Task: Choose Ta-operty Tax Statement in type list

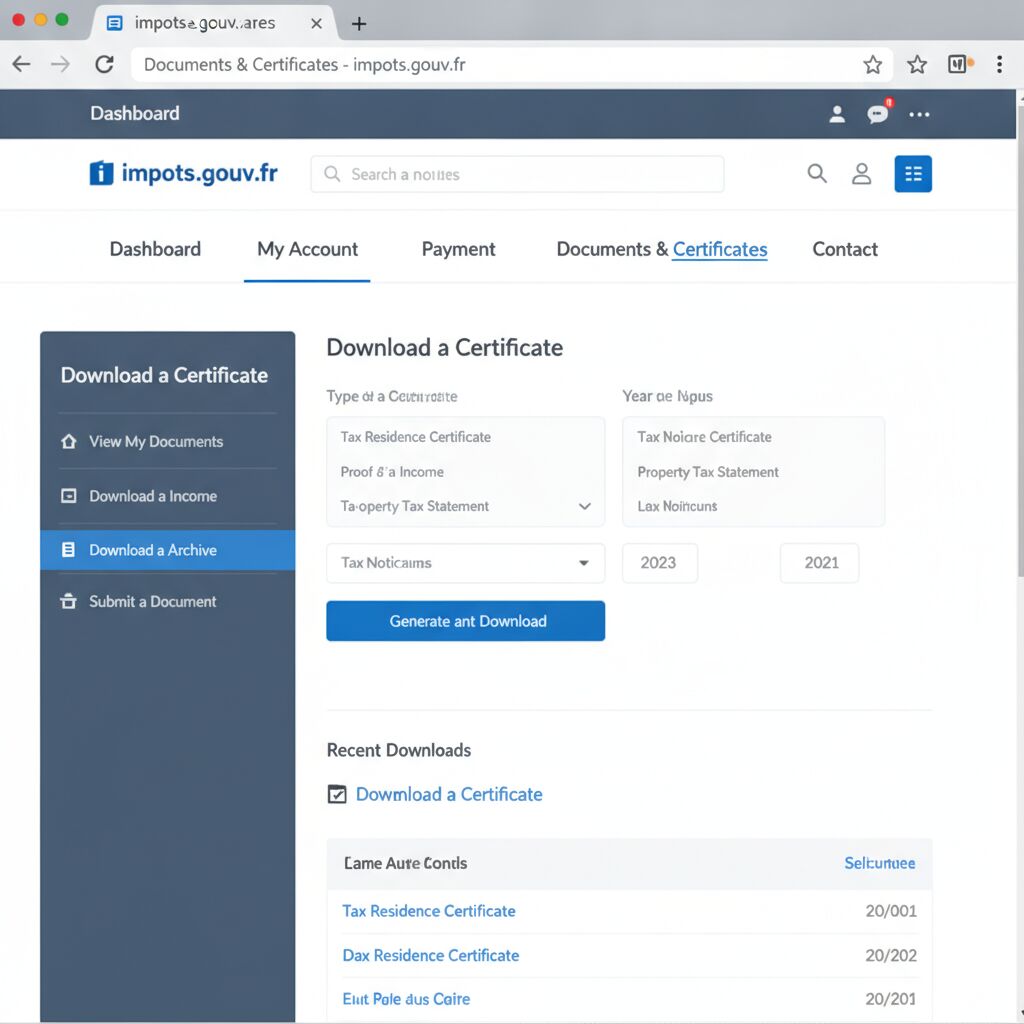Action: (x=414, y=506)
